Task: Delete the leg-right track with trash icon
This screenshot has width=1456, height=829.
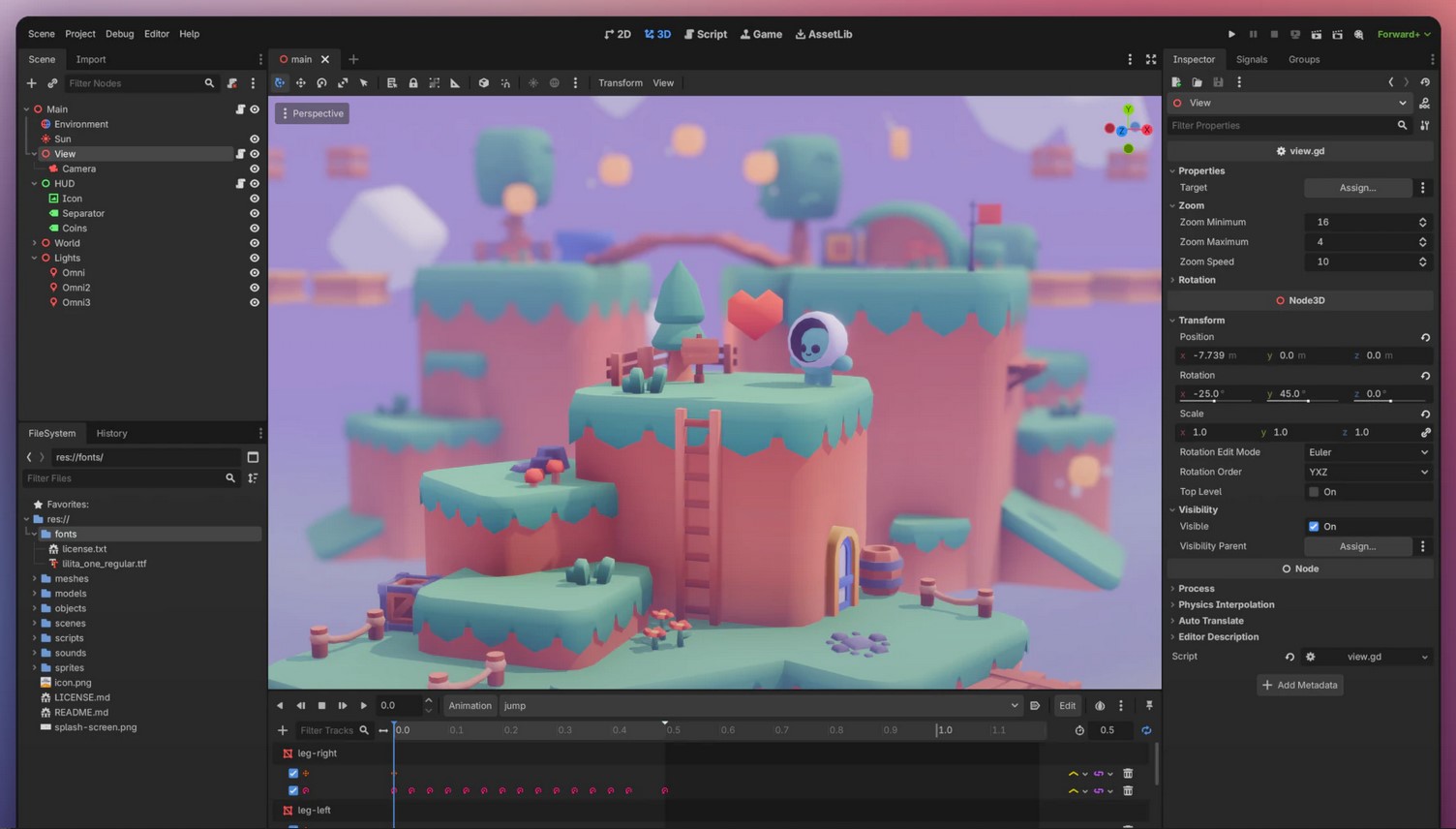Action: click(1128, 774)
